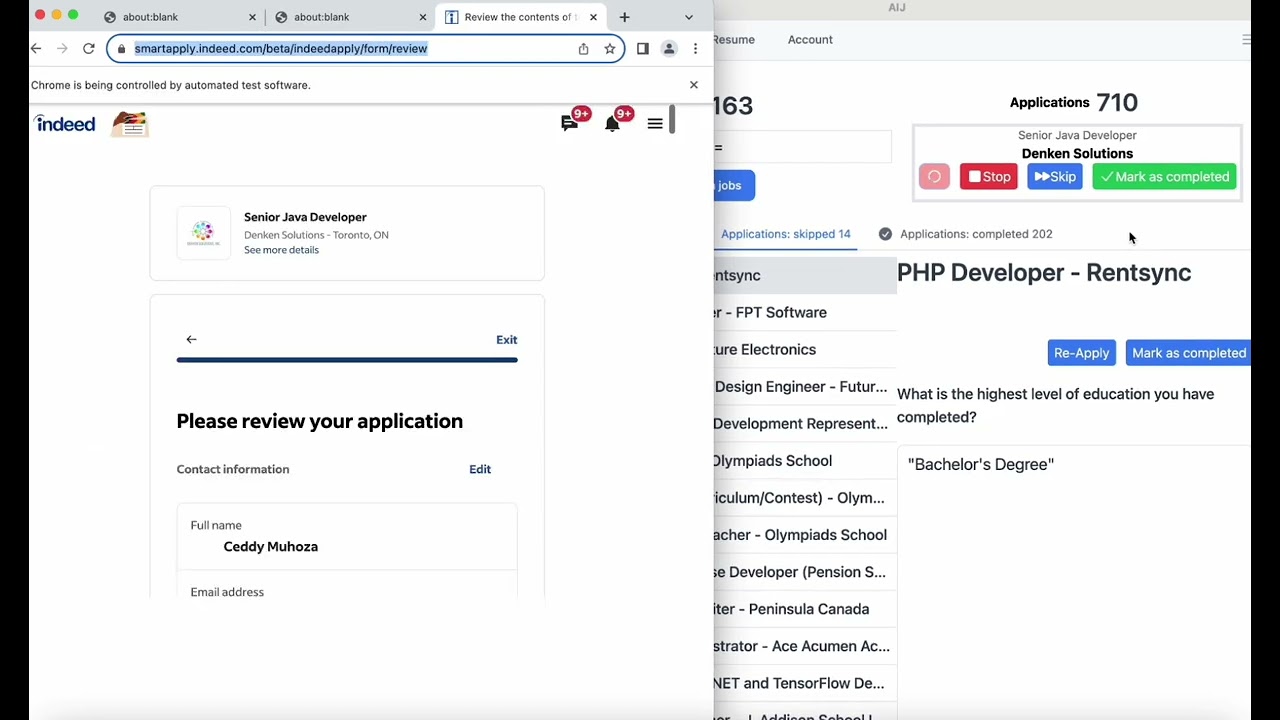Select the Developer (Pension S... entry
This screenshot has height=720, width=1280.
point(805,571)
